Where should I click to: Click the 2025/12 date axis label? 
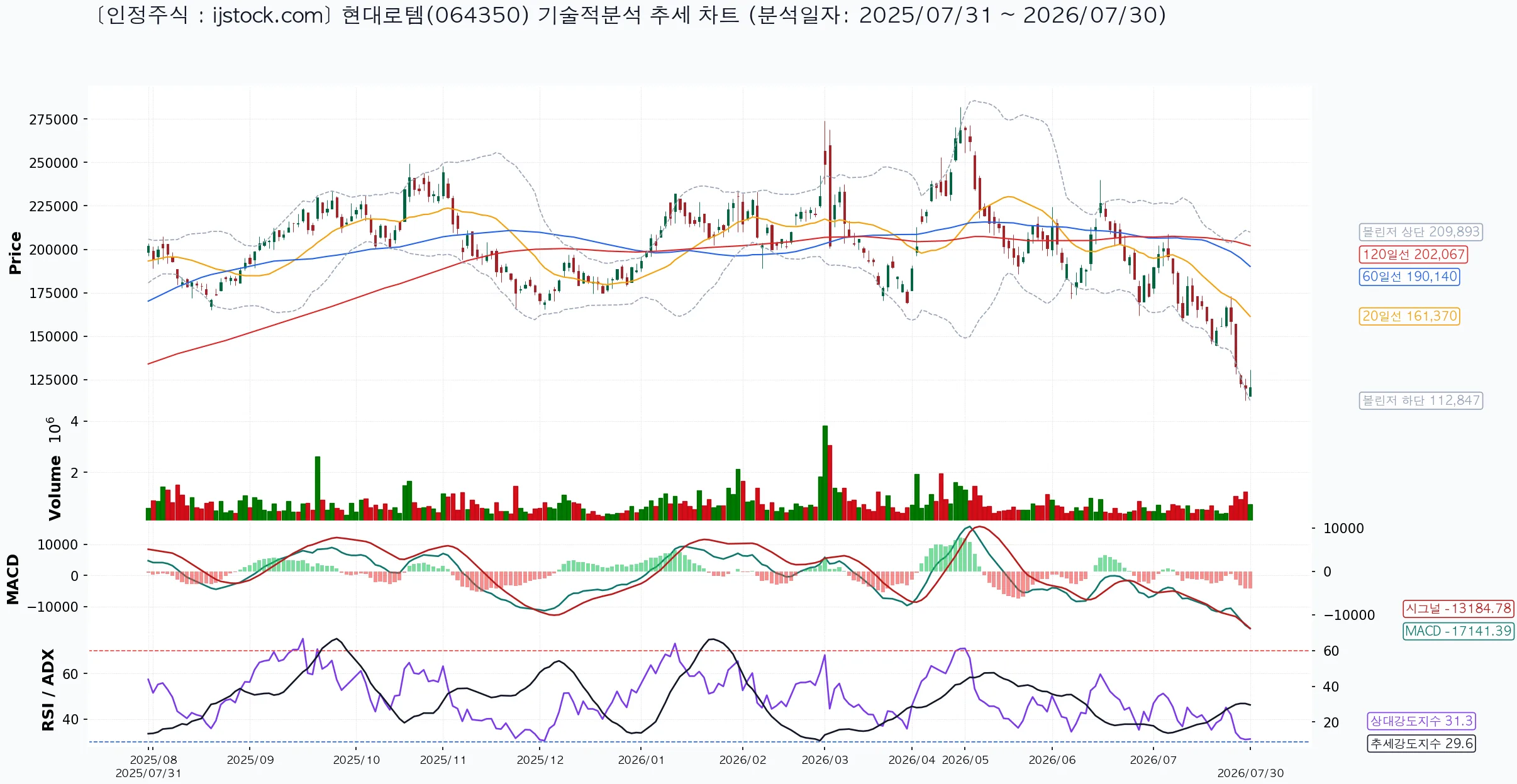pos(540,760)
